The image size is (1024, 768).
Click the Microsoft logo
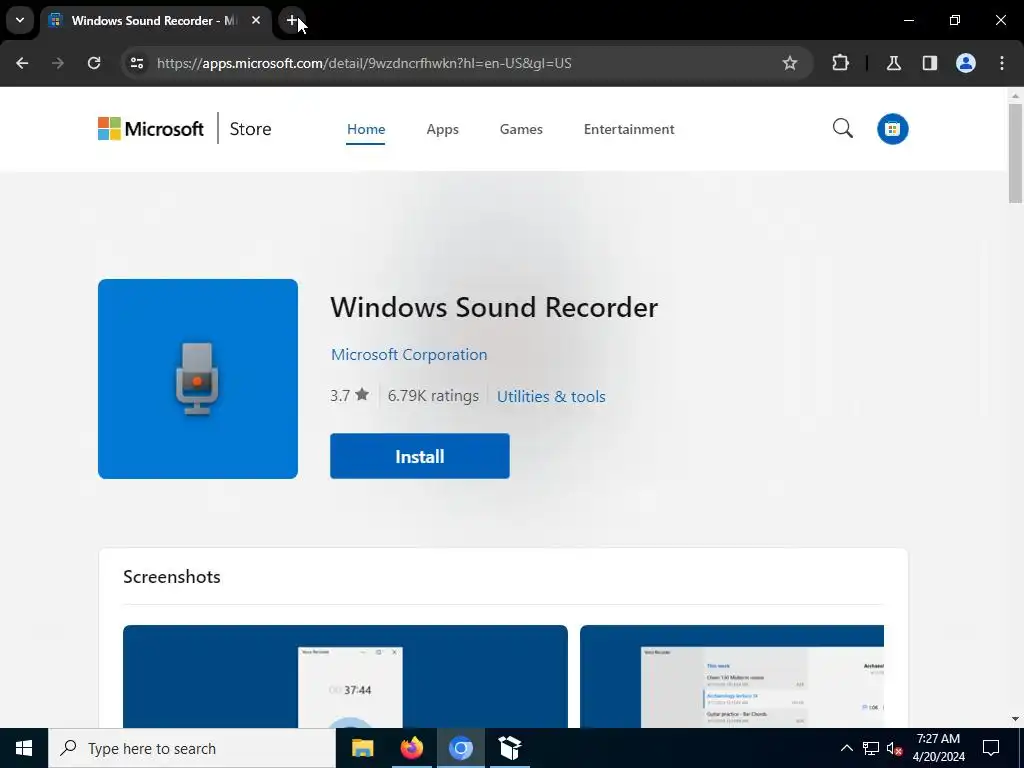pyautogui.click(x=151, y=129)
